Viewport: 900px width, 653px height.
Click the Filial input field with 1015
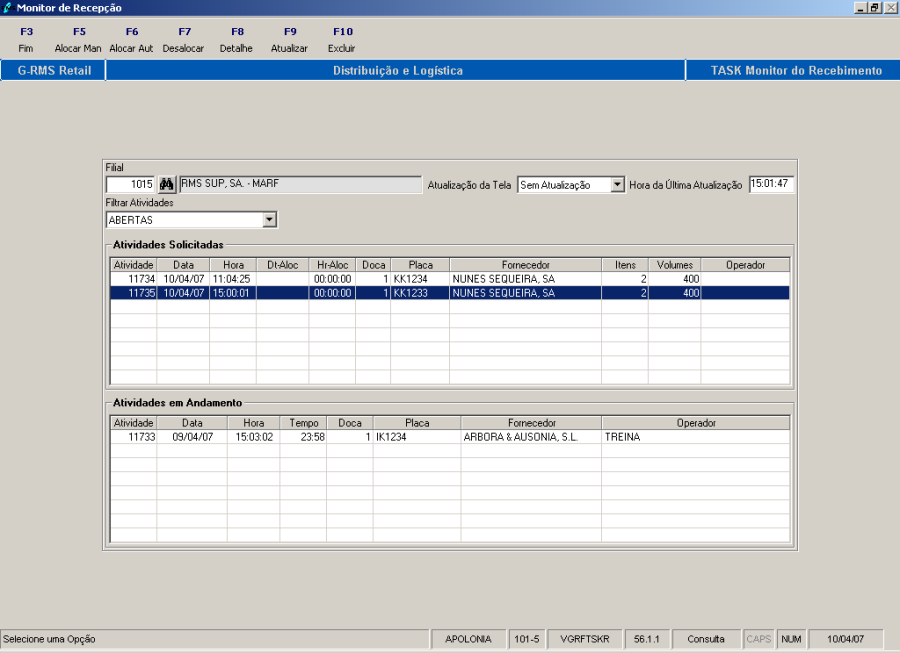pos(130,184)
